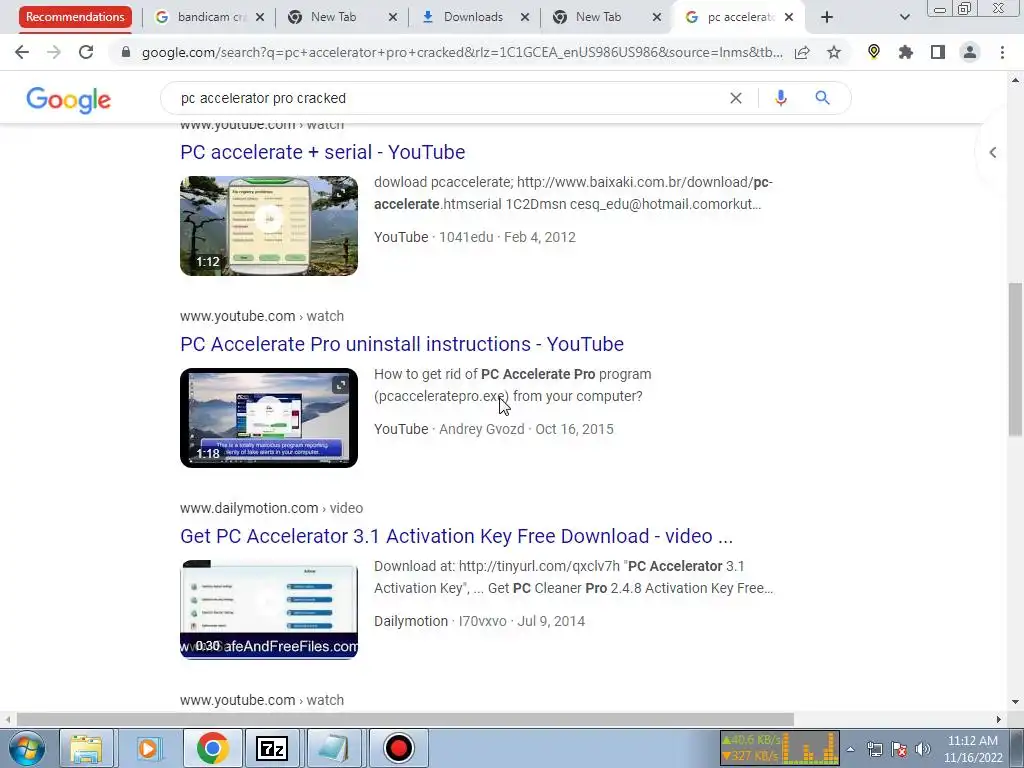Click the horizontal scrollbar thumb

tap(405, 720)
